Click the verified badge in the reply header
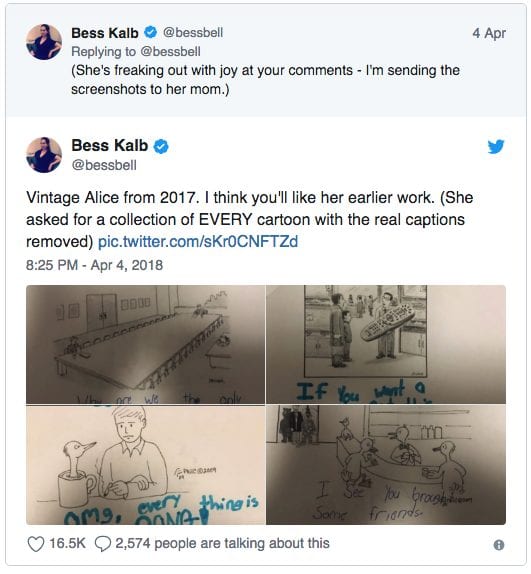 click(150, 32)
